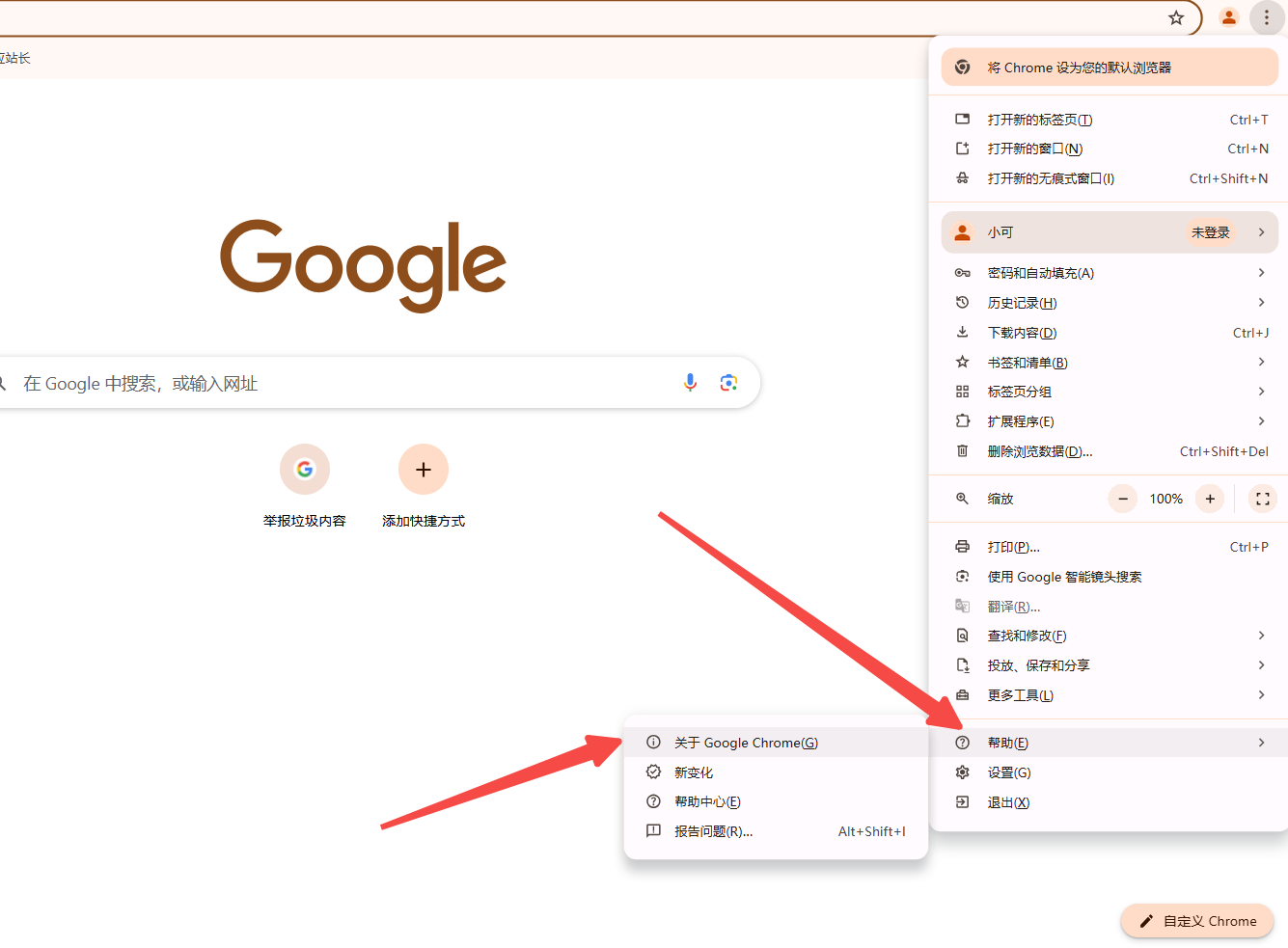The image size is (1288, 948).
Task: Click the three-dot Chrome menu button
Action: 1267,17
